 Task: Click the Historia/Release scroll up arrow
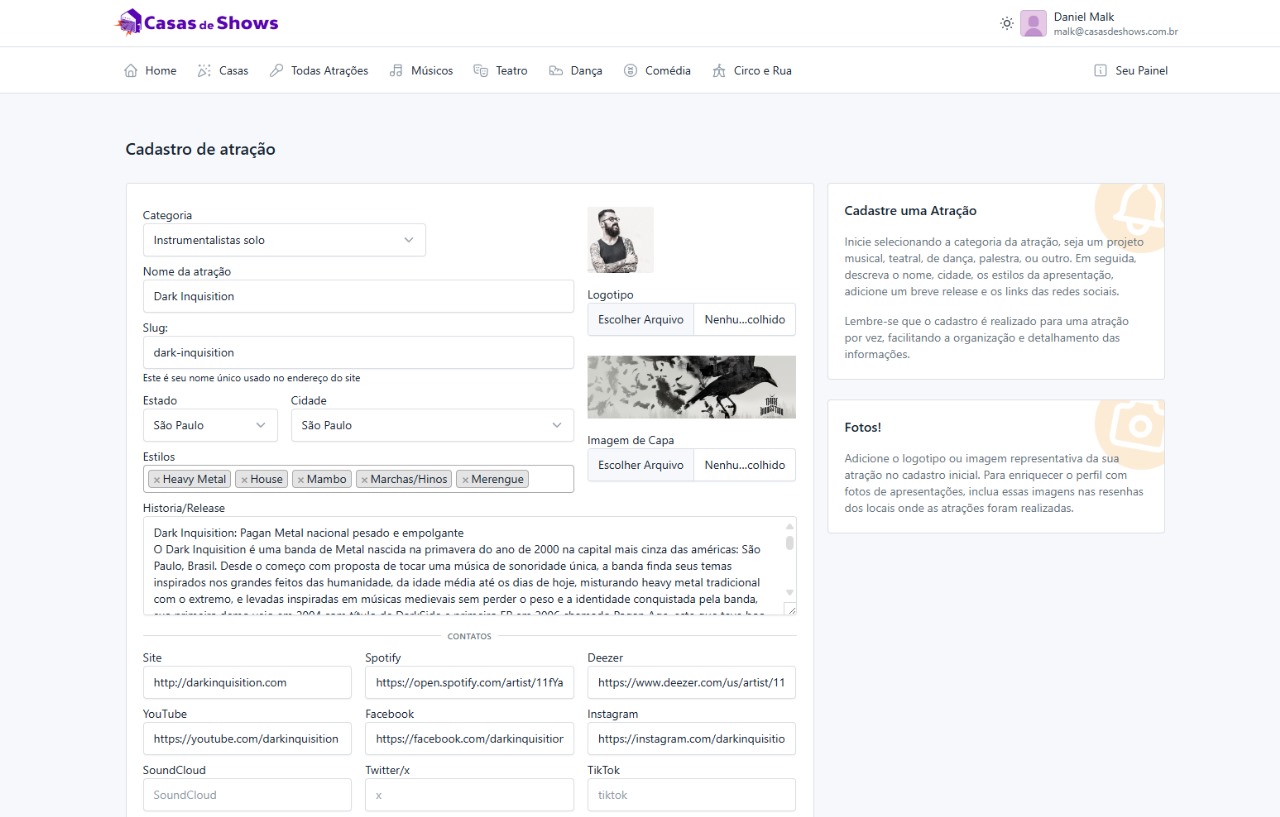click(790, 525)
